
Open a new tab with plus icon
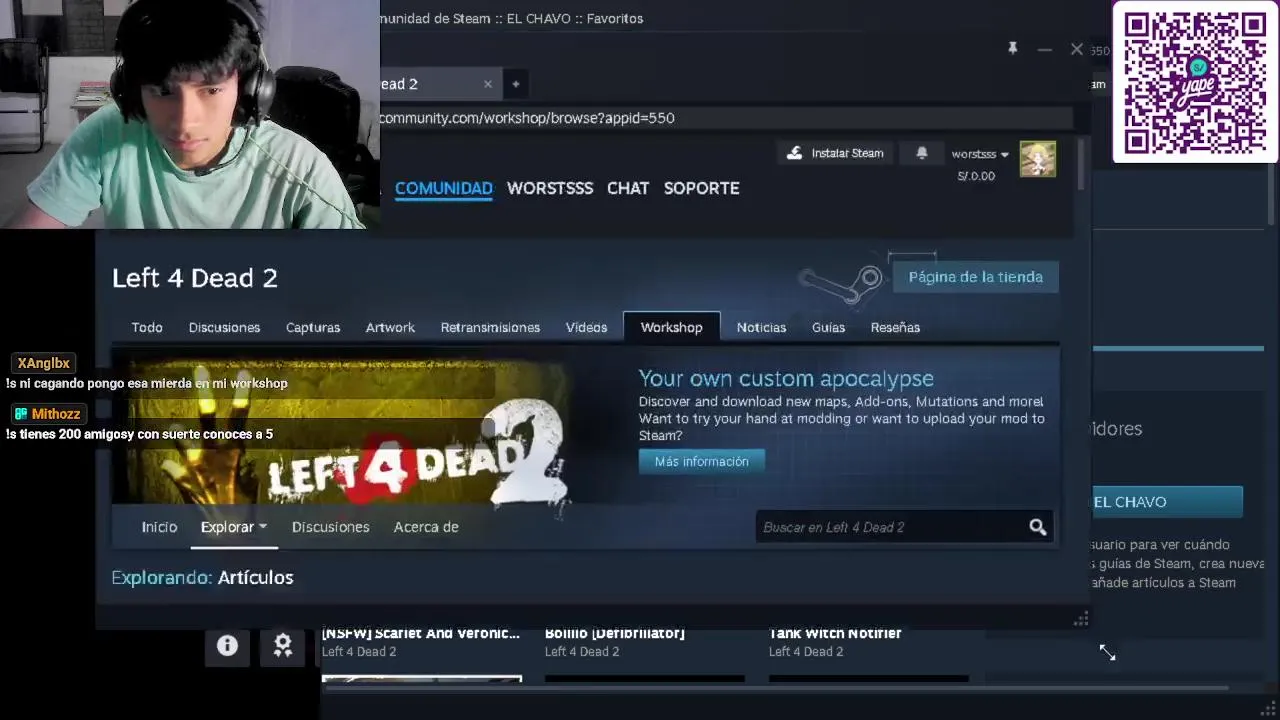pyautogui.click(x=516, y=84)
